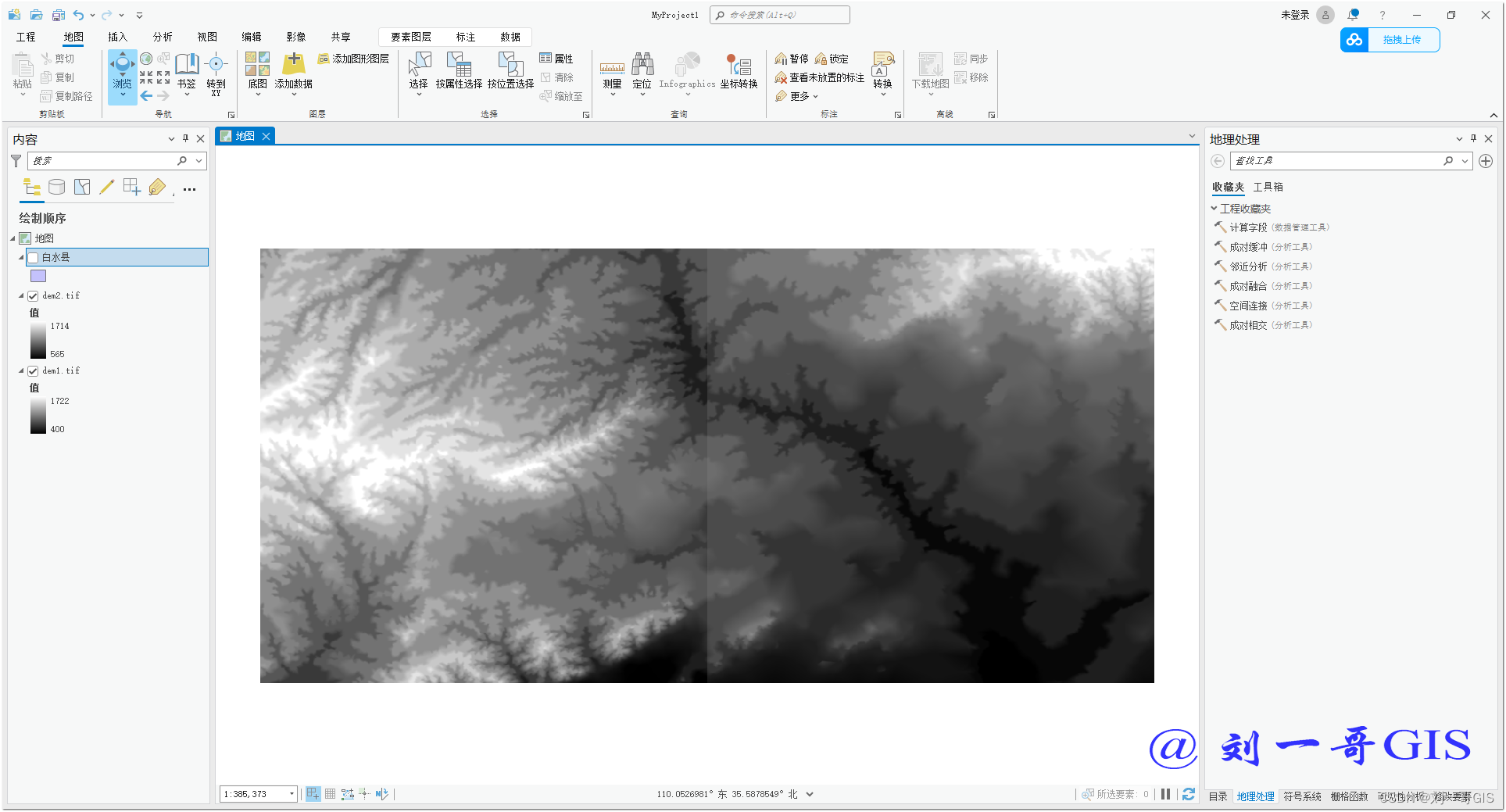Image resolution: width=1506 pixels, height=812 pixels.
Task: Open the 书签 bookmarks tool
Action: click(x=187, y=73)
